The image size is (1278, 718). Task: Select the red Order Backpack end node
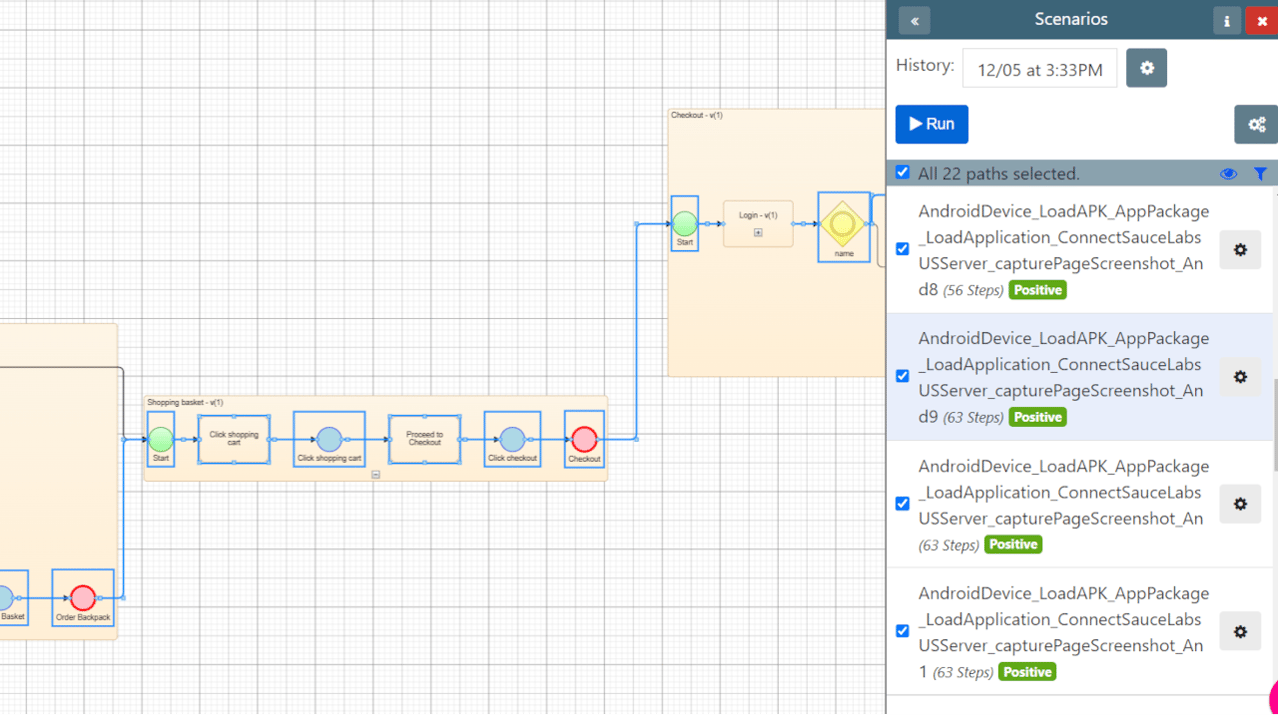(x=83, y=598)
